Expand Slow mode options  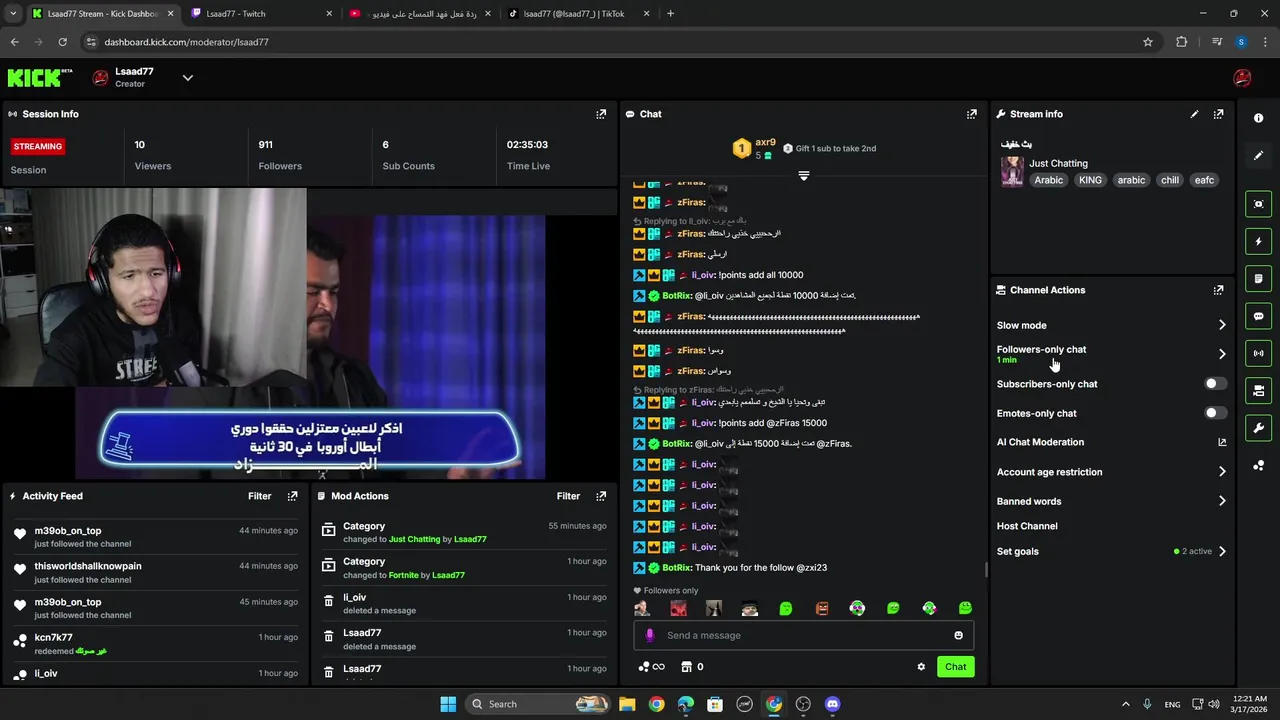click(x=1222, y=325)
